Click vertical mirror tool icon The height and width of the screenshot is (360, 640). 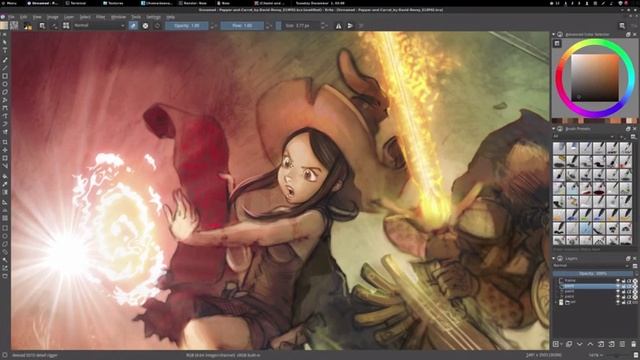(x=350, y=26)
